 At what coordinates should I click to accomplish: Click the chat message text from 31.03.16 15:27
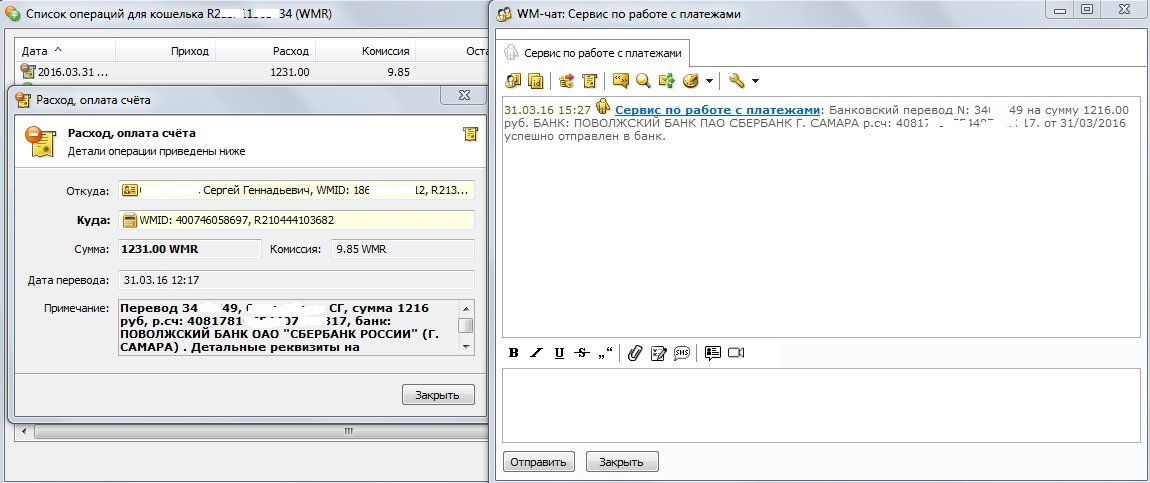click(x=817, y=123)
